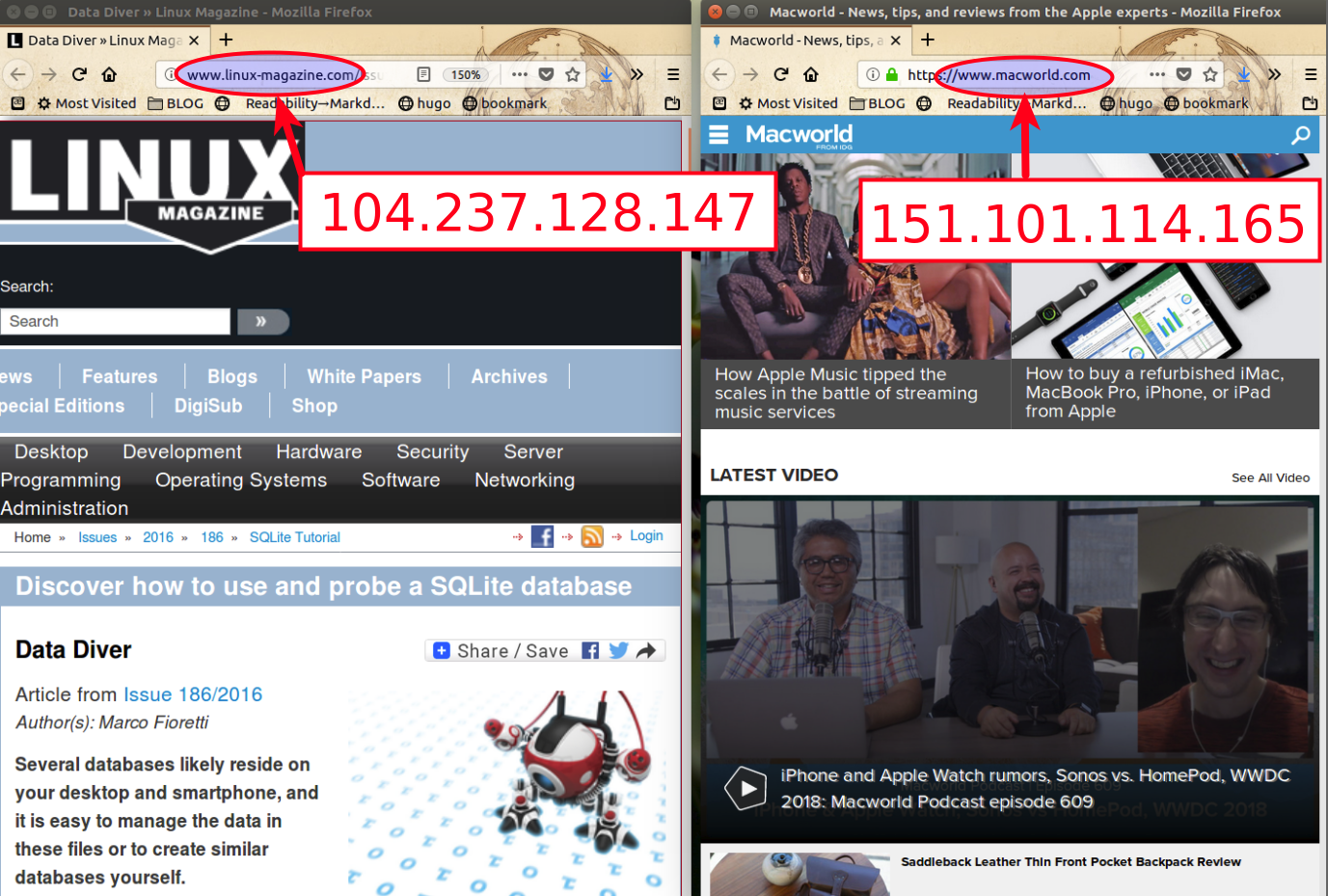
Task: Open Facebook icon in breadcrumb bar
Action: click(x=542, y=536)
